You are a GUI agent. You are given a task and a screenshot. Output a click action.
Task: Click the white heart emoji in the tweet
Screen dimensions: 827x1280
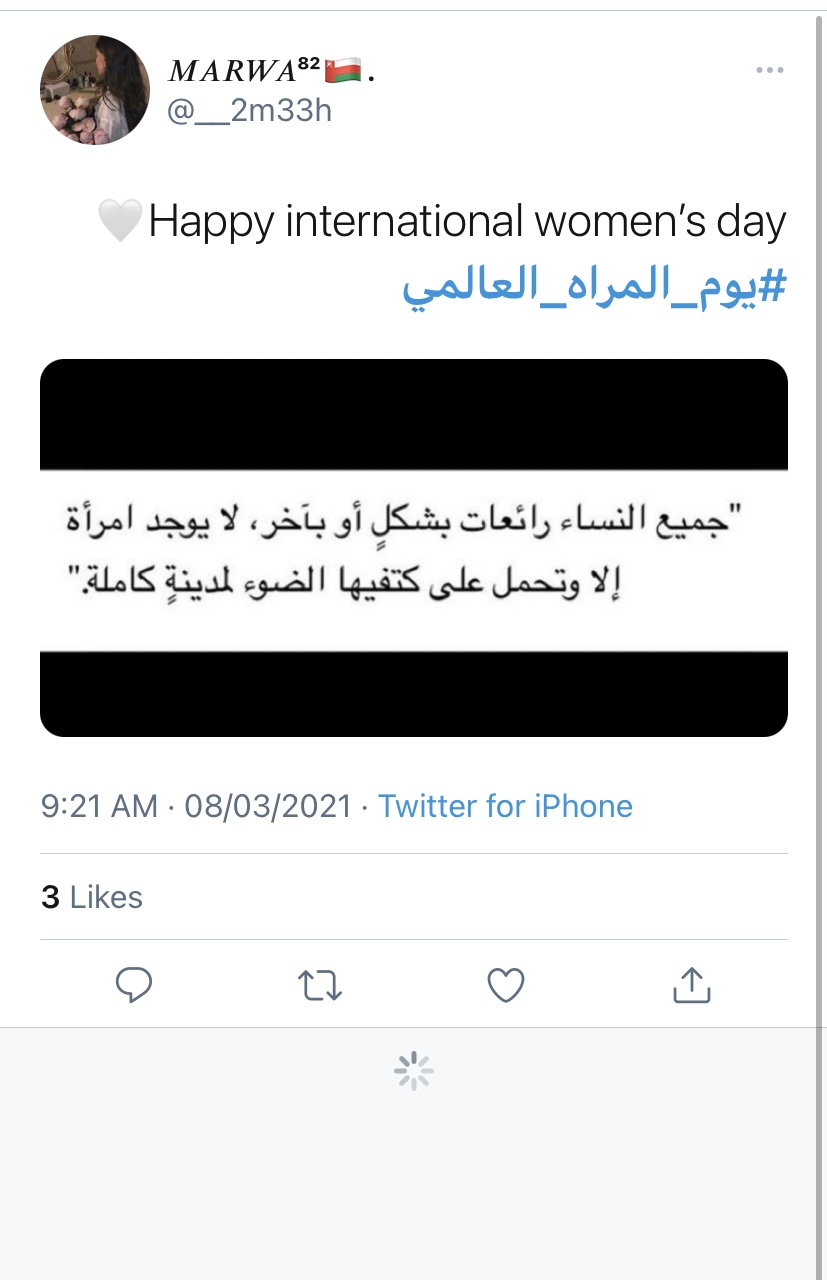click(119, 221)
